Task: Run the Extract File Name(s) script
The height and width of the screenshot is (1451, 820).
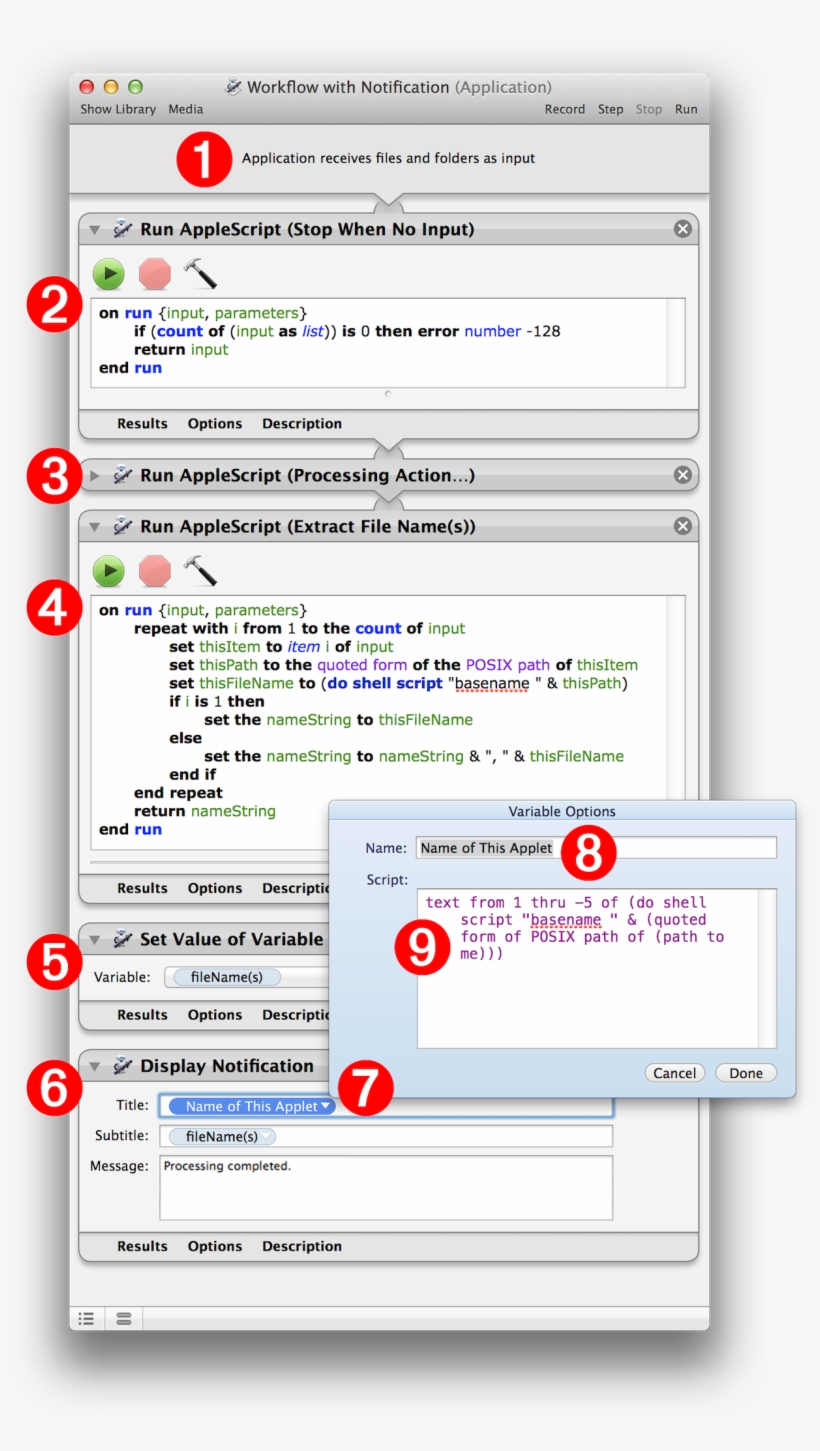Action: click(108, 571)
